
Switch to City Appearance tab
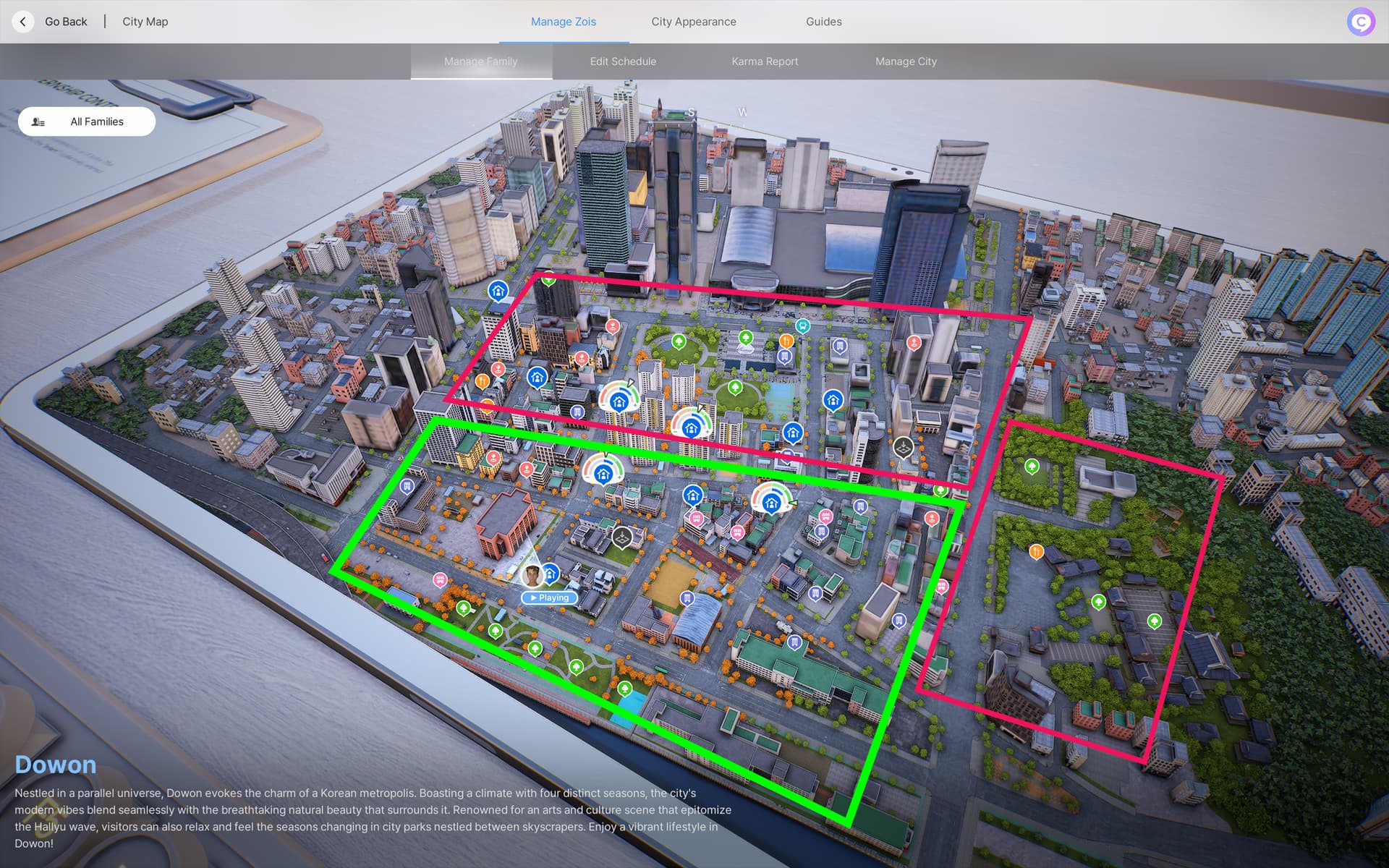(x=693, y=22)
